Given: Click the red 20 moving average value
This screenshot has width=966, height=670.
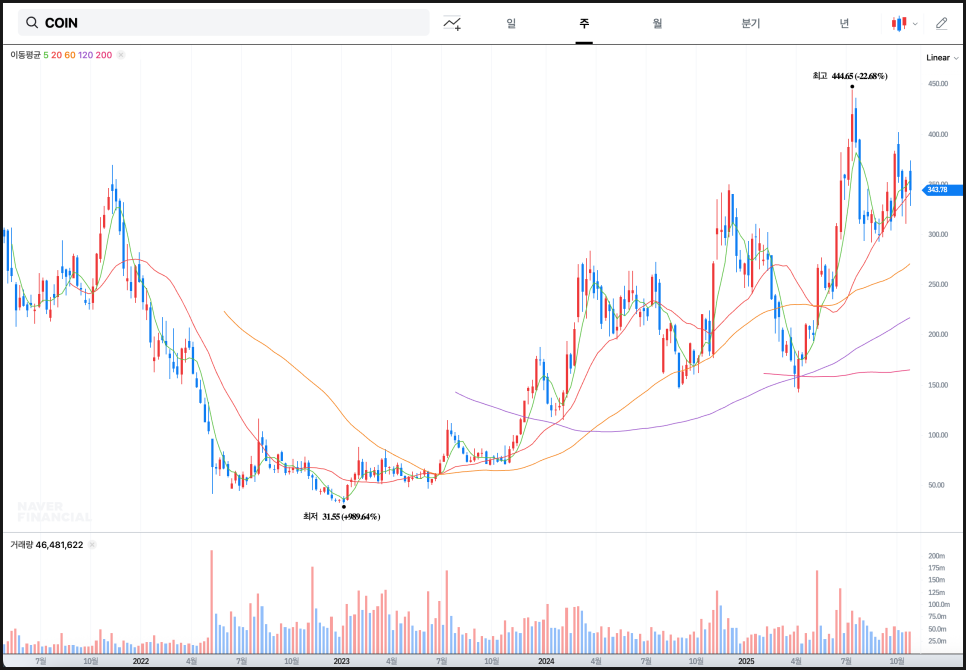Looking at the screenshot, I should point(56,55).
